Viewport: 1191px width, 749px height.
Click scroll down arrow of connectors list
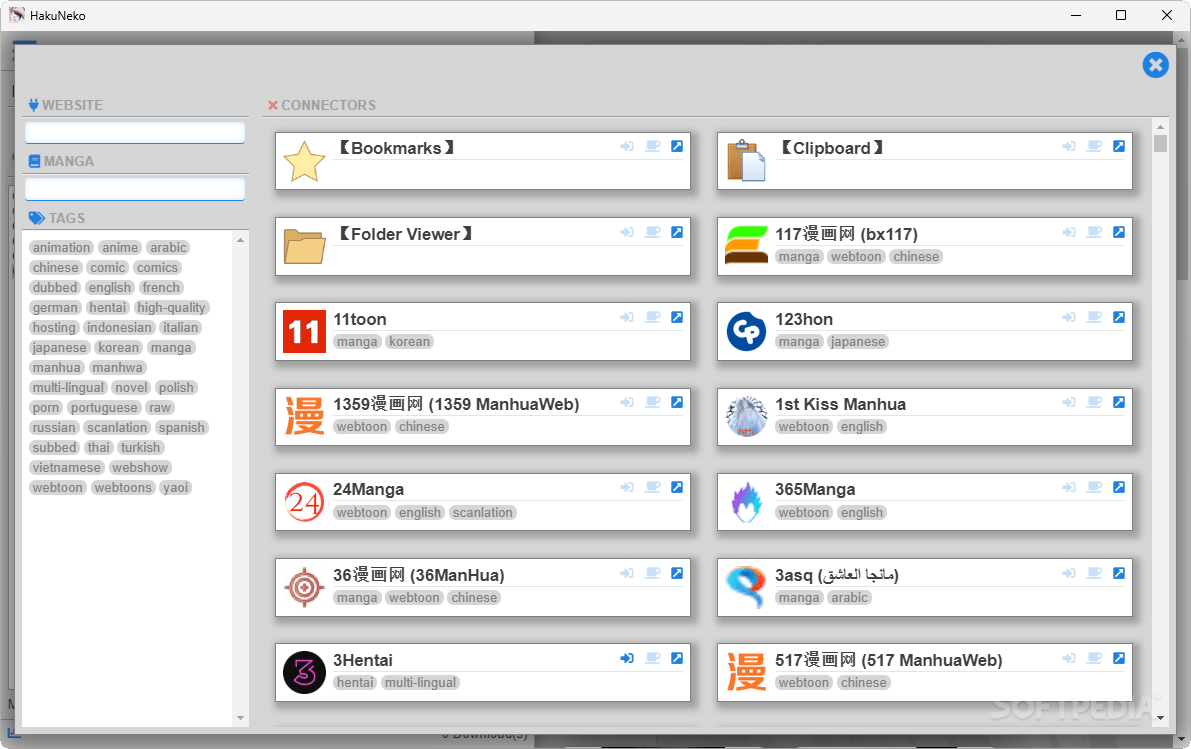pyautogui.click(x=1160, y=717)
